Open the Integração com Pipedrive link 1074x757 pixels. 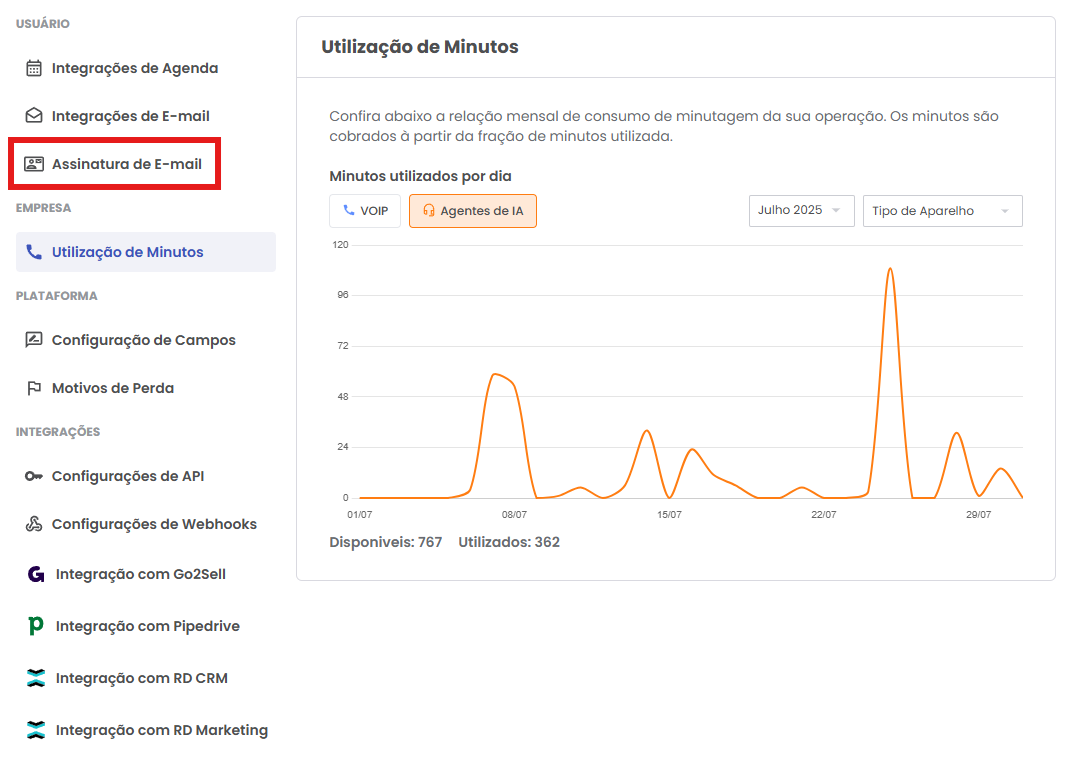point(148,626)
